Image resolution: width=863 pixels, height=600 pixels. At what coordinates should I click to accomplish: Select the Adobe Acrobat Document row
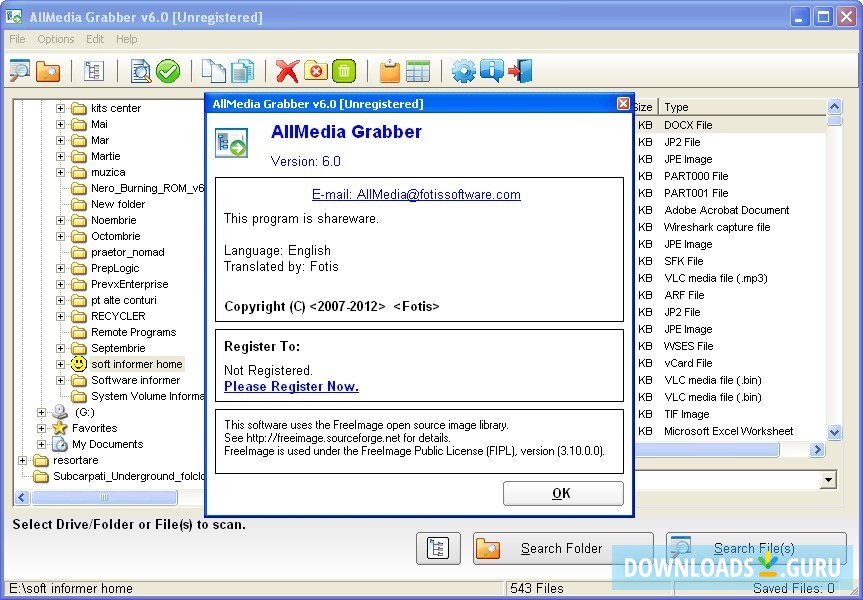(729, 210)
